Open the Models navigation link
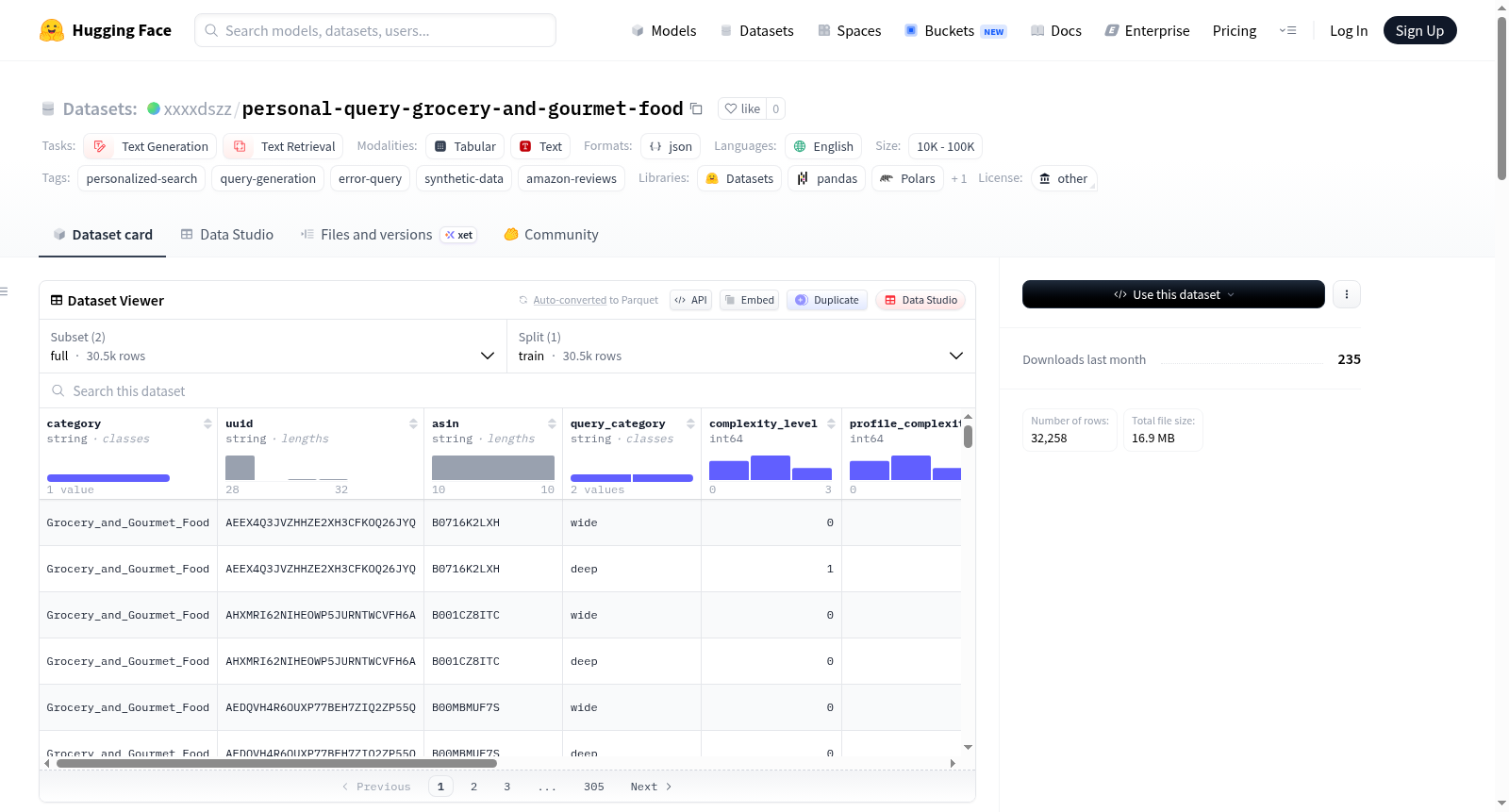The width and height of the screenshot is (1509, 812). click(664, 30)
